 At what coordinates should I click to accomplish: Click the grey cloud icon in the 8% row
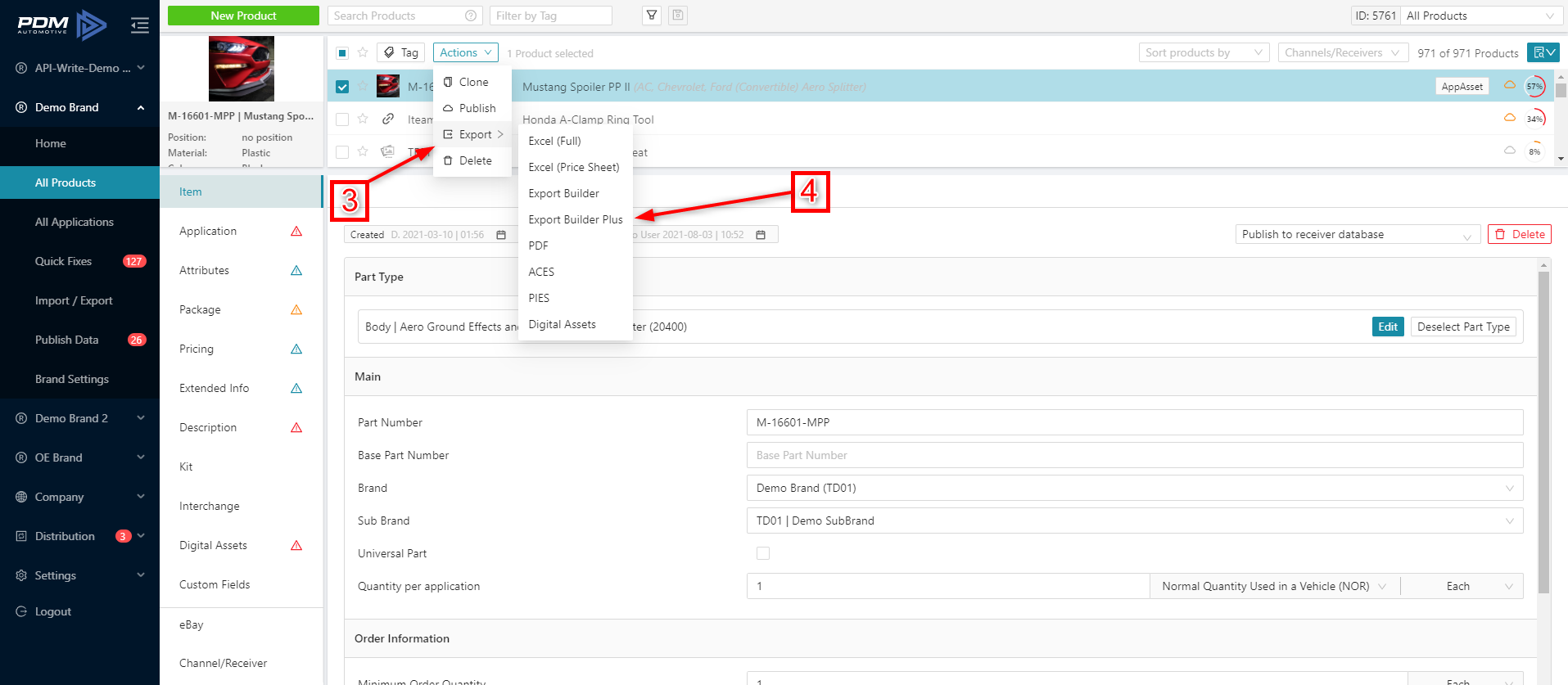(x=1510, y=151)
